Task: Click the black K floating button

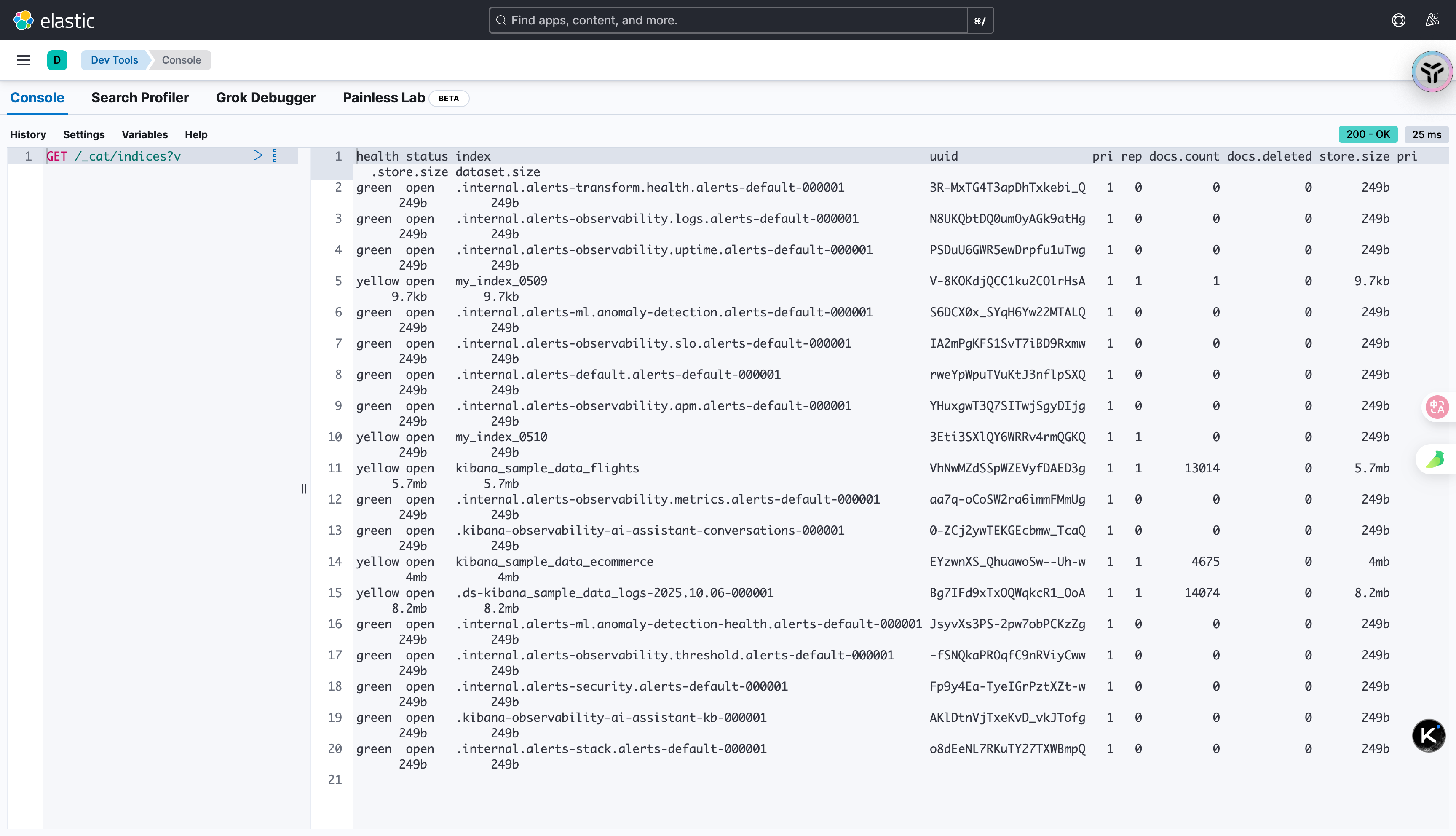Action: 1429,735
